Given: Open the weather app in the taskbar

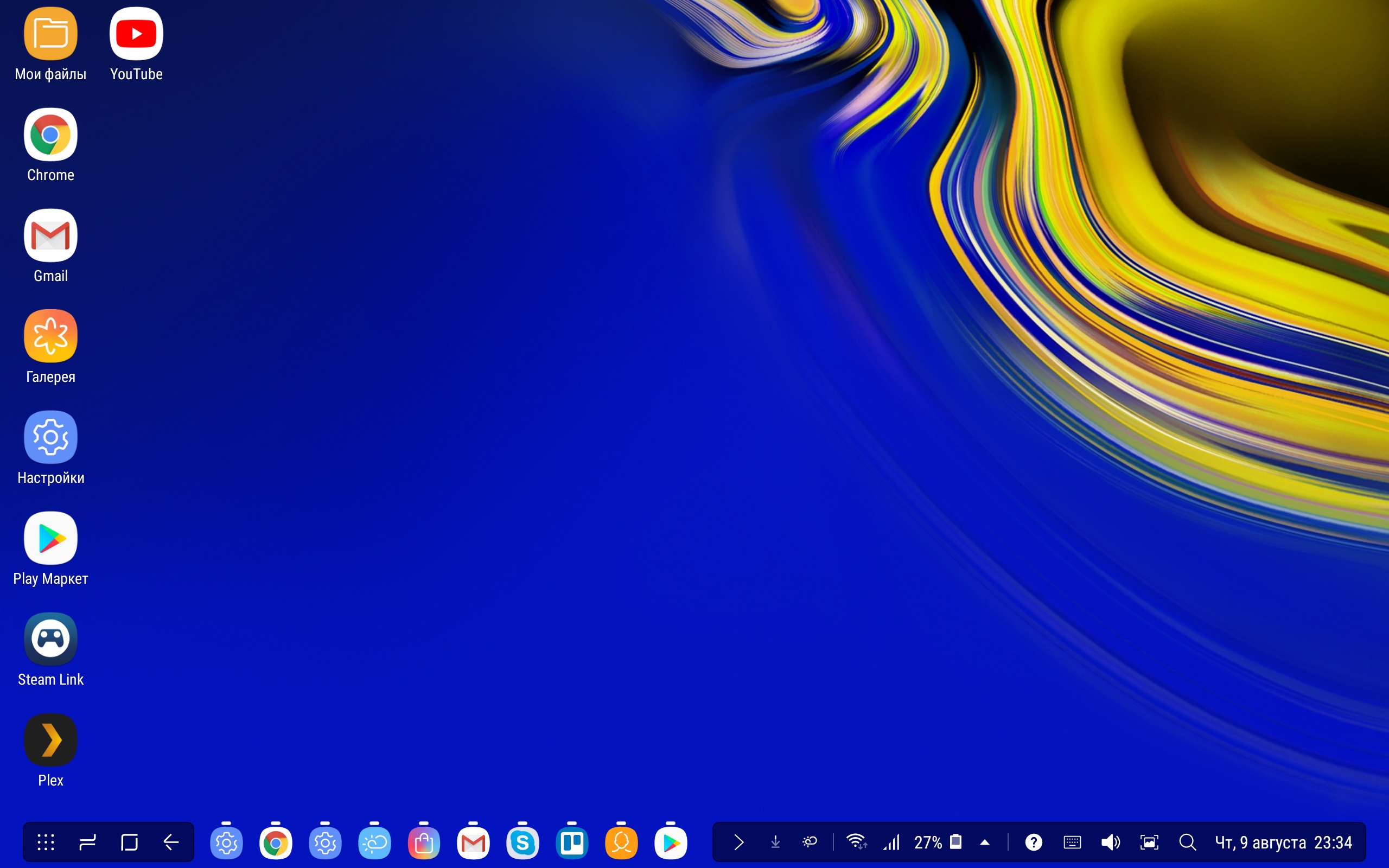Looking at the screenshot, I should (374, 843).
